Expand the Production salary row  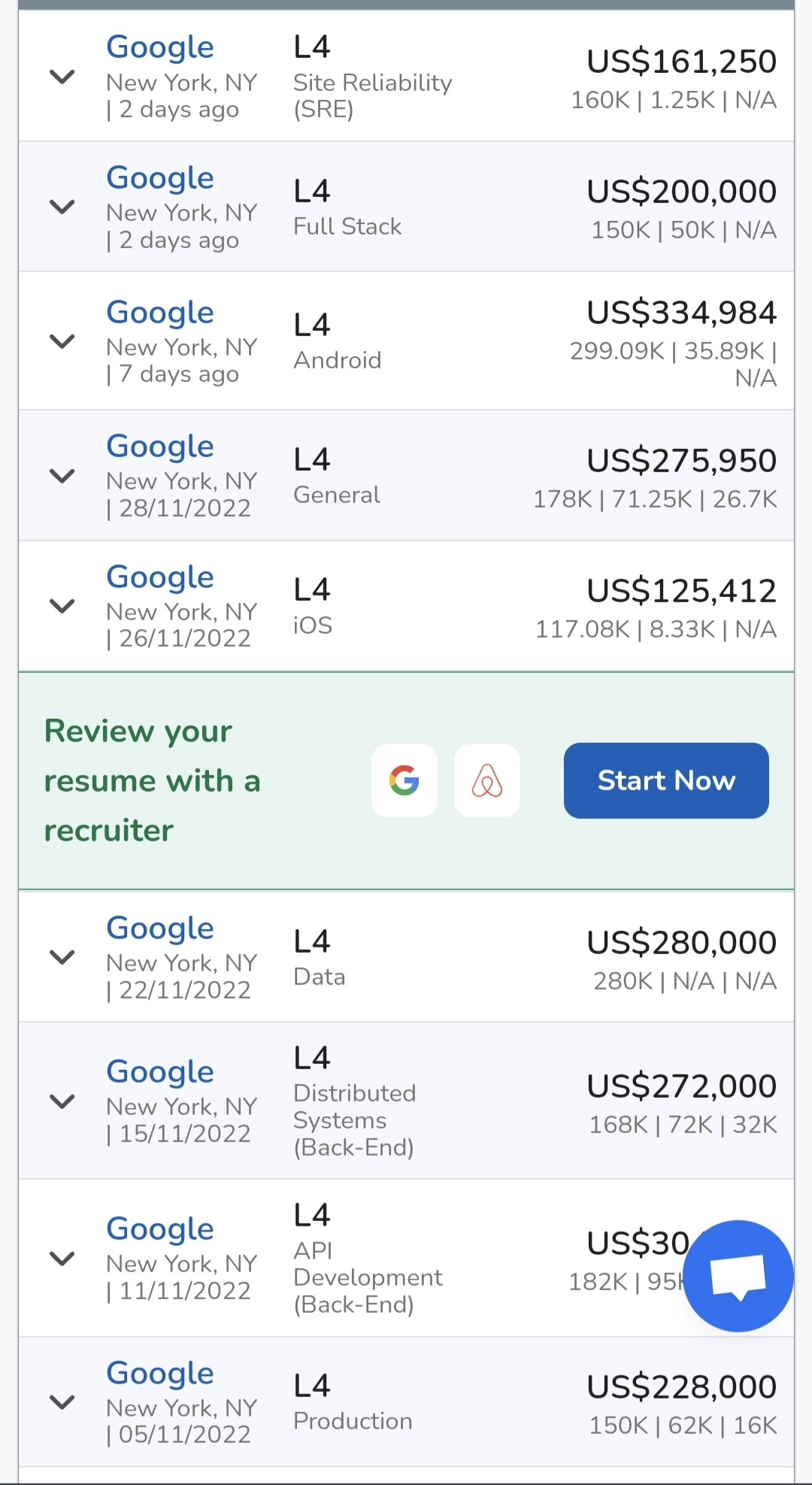(62, 1402)
